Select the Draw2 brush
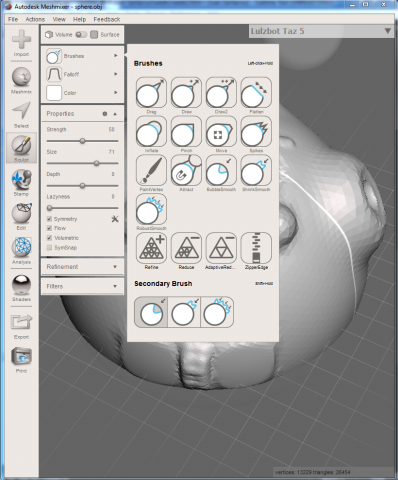The width and height of the screenshot is (398, 480). (221, 93)
